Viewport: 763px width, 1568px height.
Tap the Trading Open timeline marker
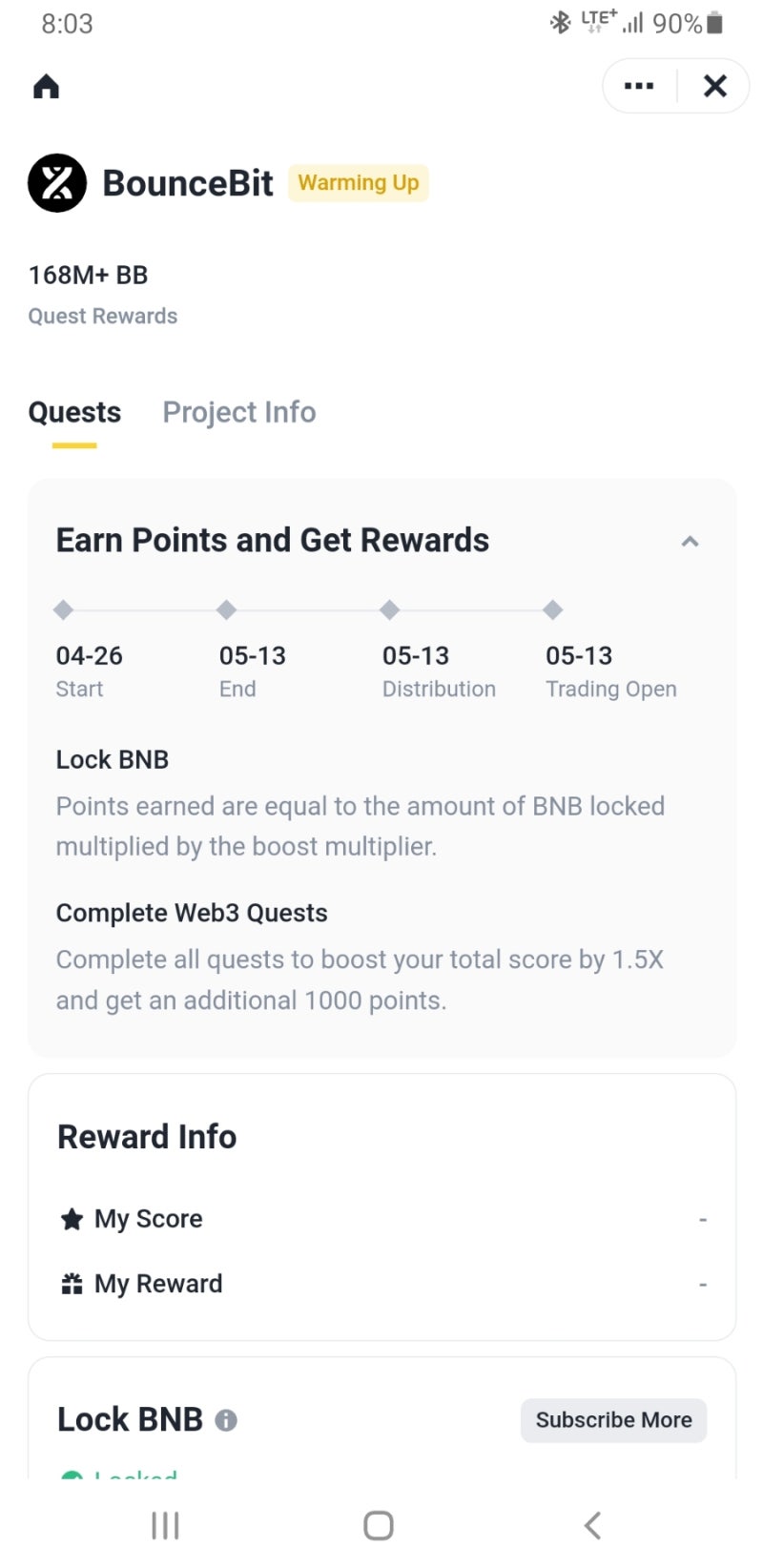[552, 609]
